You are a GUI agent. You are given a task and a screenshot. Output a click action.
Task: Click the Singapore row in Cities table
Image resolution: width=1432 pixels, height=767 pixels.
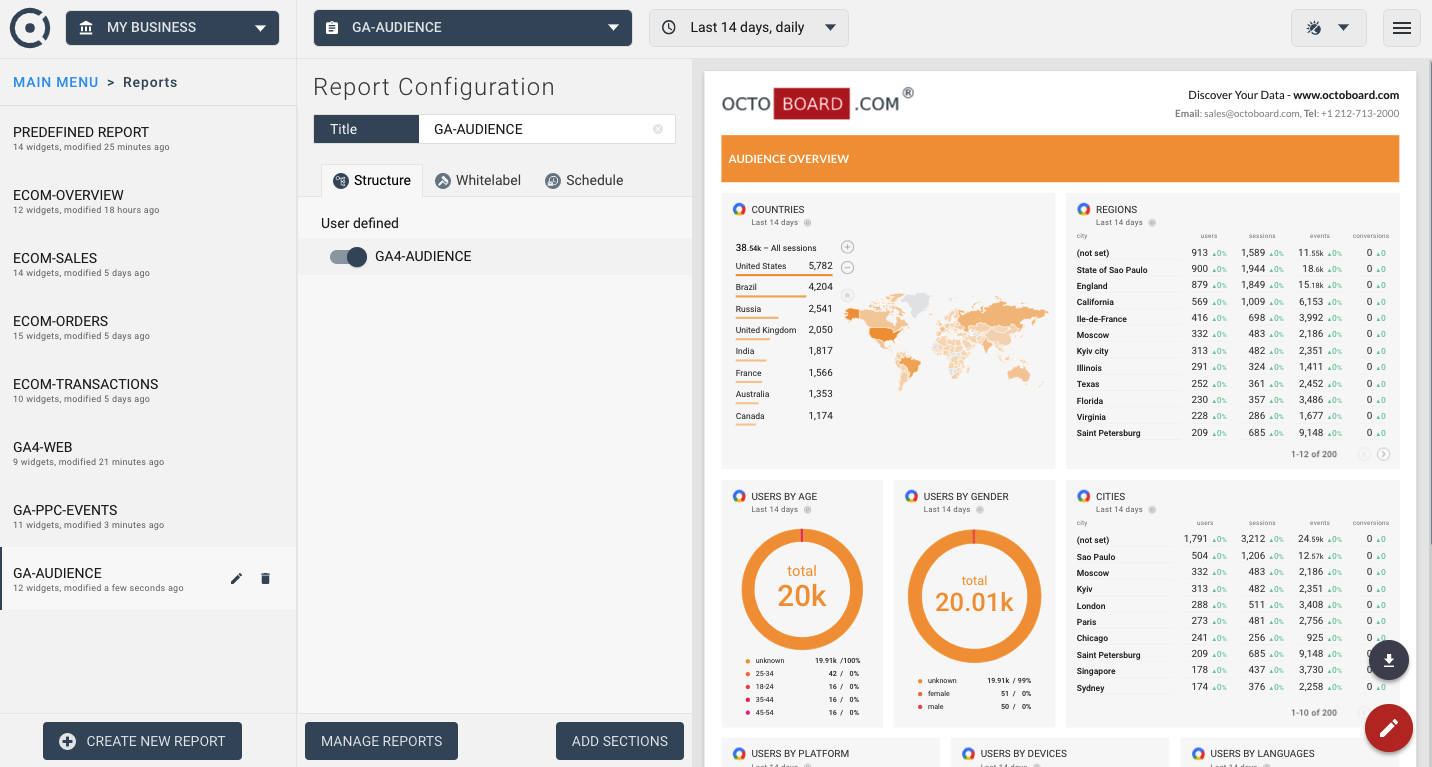tap(1232, 671)
